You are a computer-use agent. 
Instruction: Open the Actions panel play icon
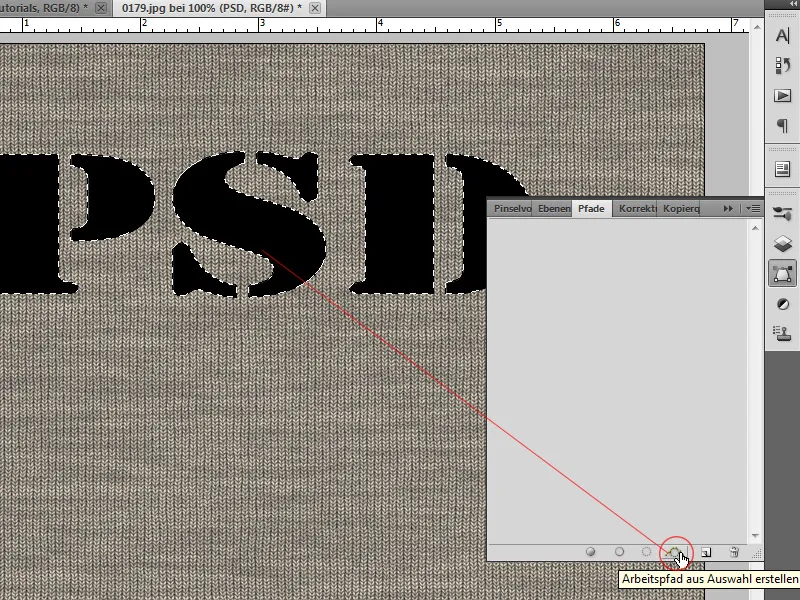coord(782,95)
